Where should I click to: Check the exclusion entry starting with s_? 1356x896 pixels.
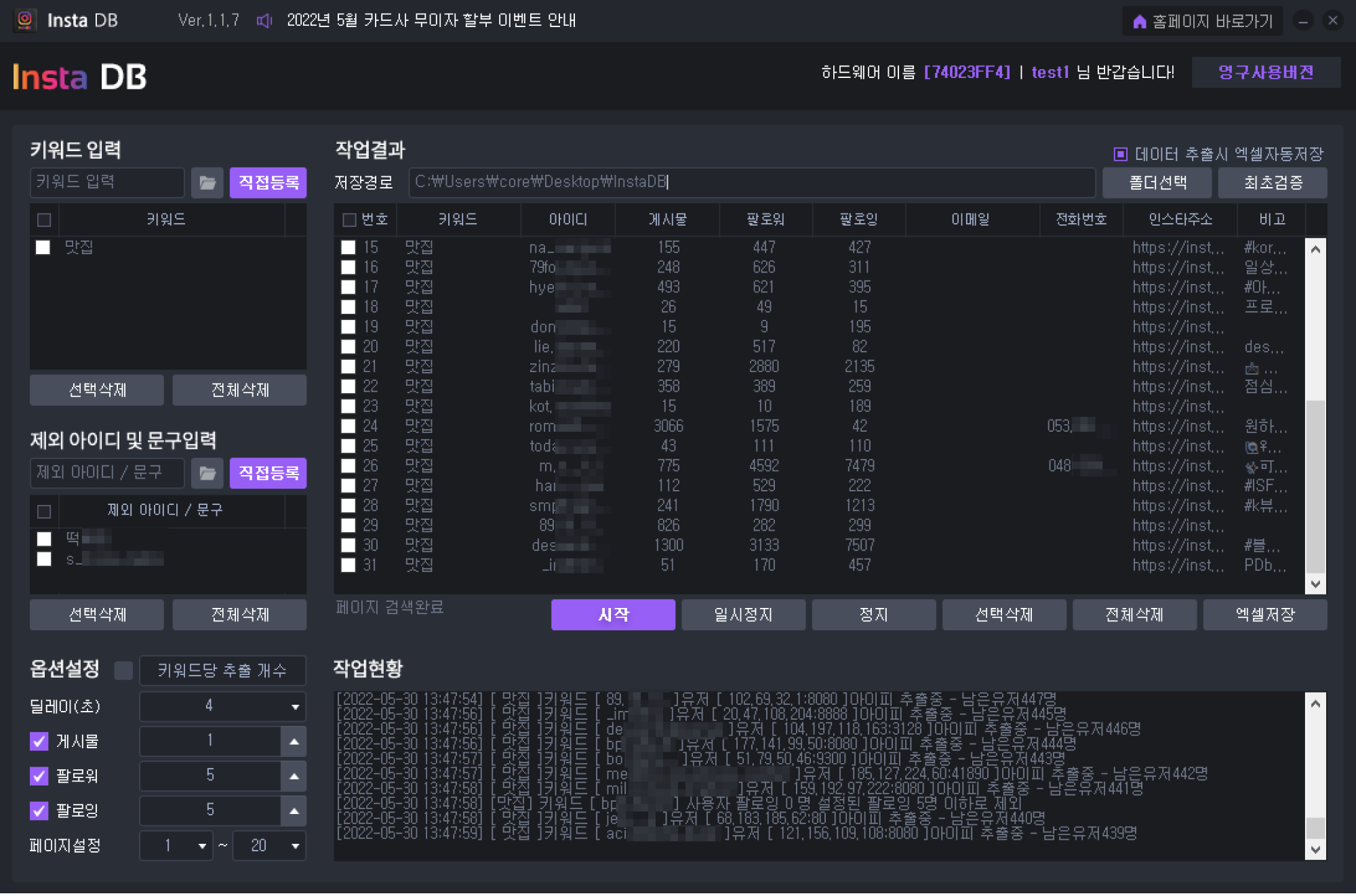[x=44, y=559]
